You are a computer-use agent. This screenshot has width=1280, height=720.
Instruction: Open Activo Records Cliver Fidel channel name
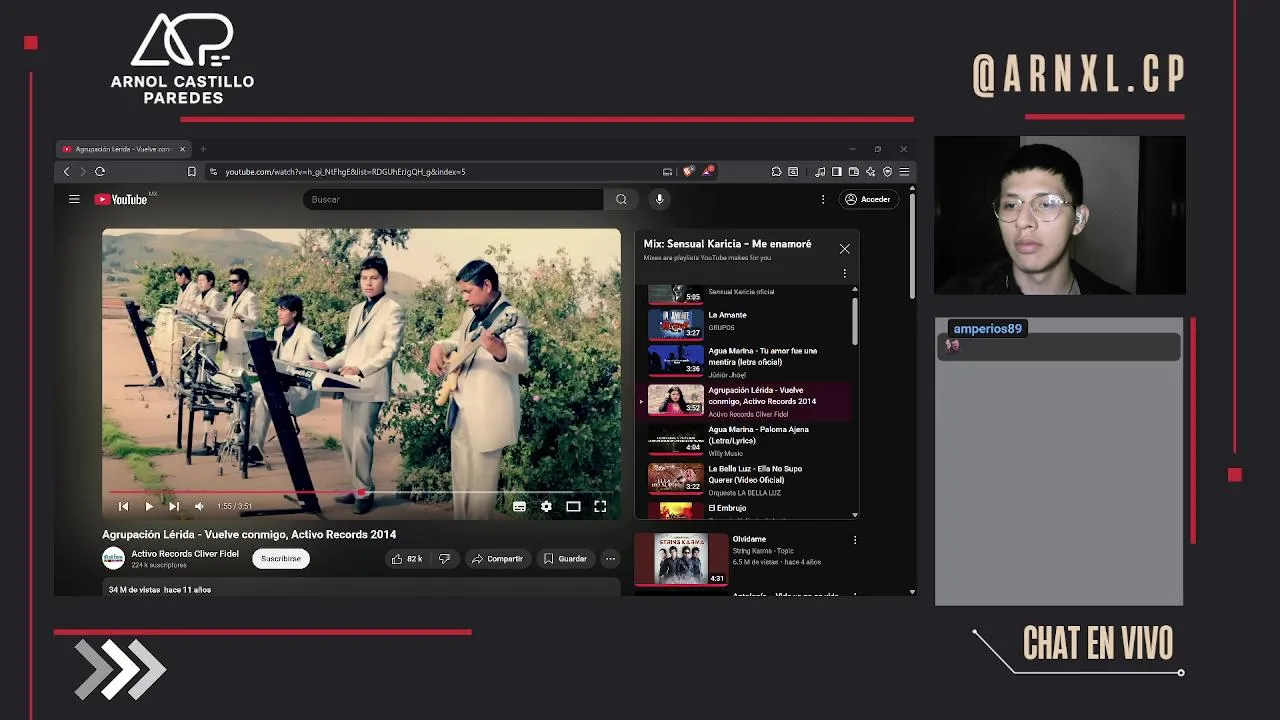coord(185,554)
